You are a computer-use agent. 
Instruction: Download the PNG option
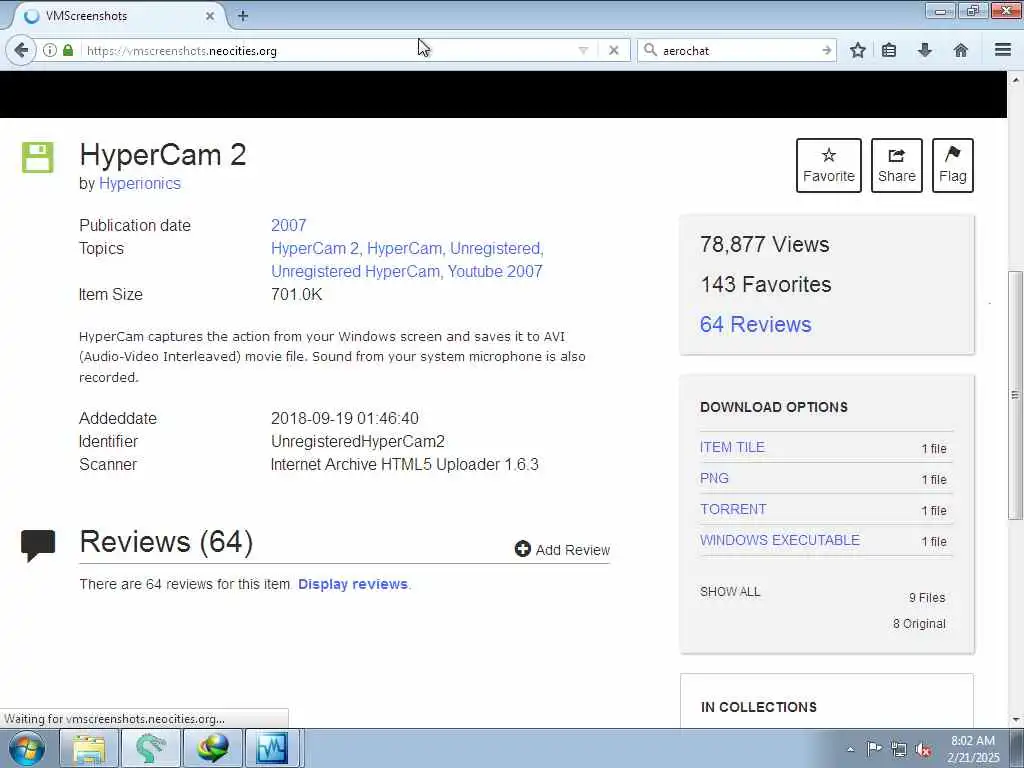click(714, 478)
